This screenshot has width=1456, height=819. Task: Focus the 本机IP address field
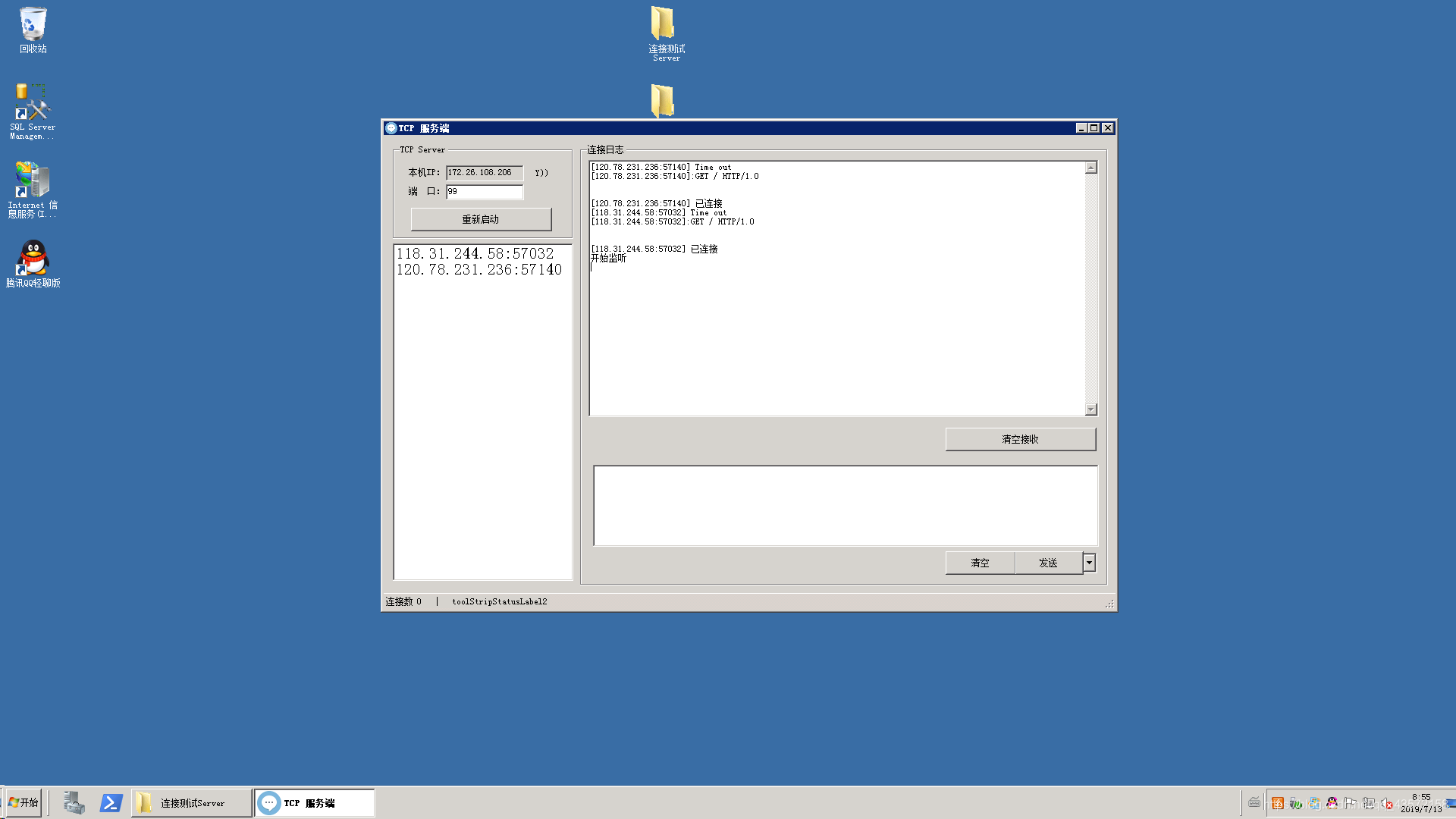pyautogui.click(x=485, y=173)
